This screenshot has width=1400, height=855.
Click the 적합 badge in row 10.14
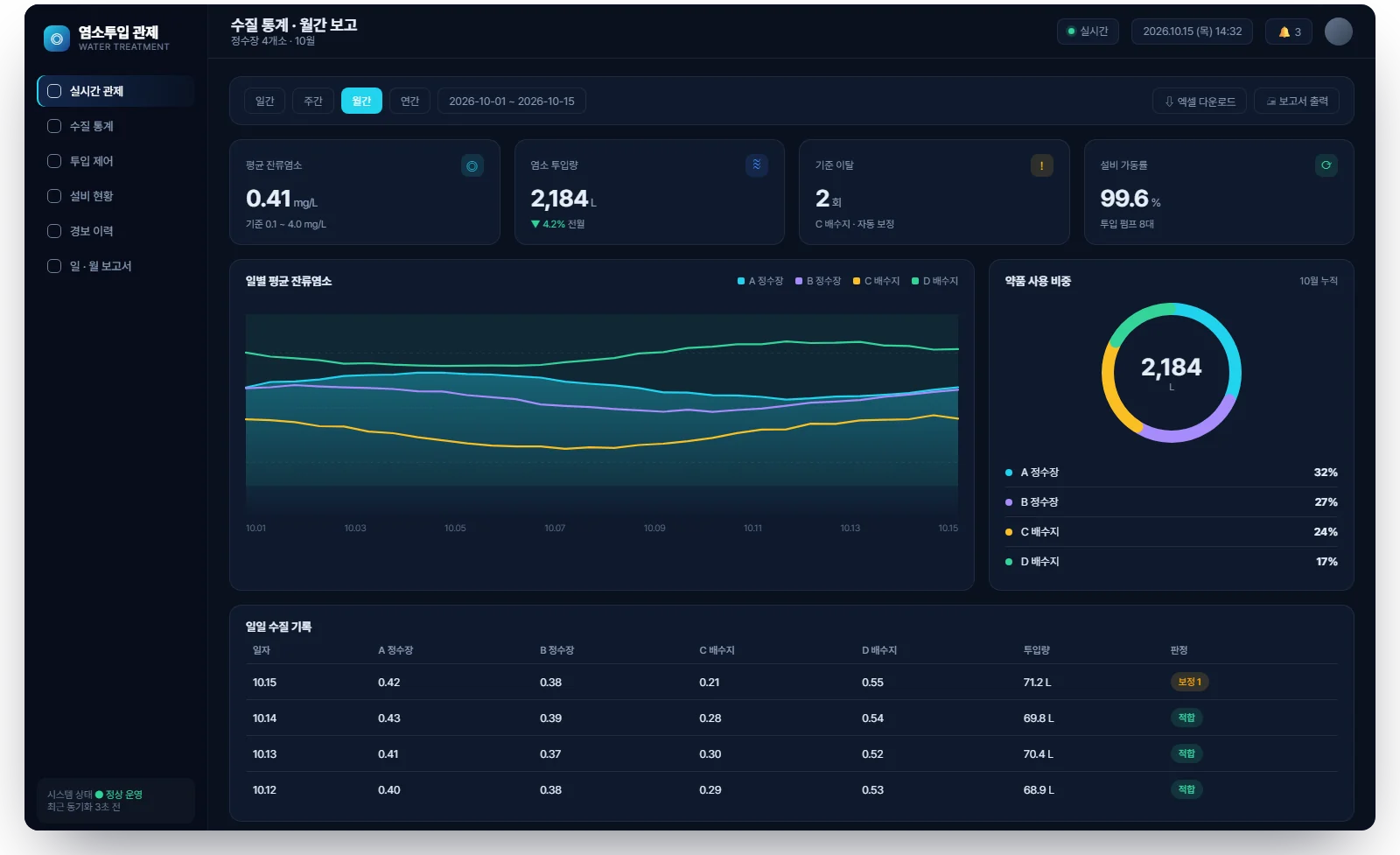tap(1186, 718)
